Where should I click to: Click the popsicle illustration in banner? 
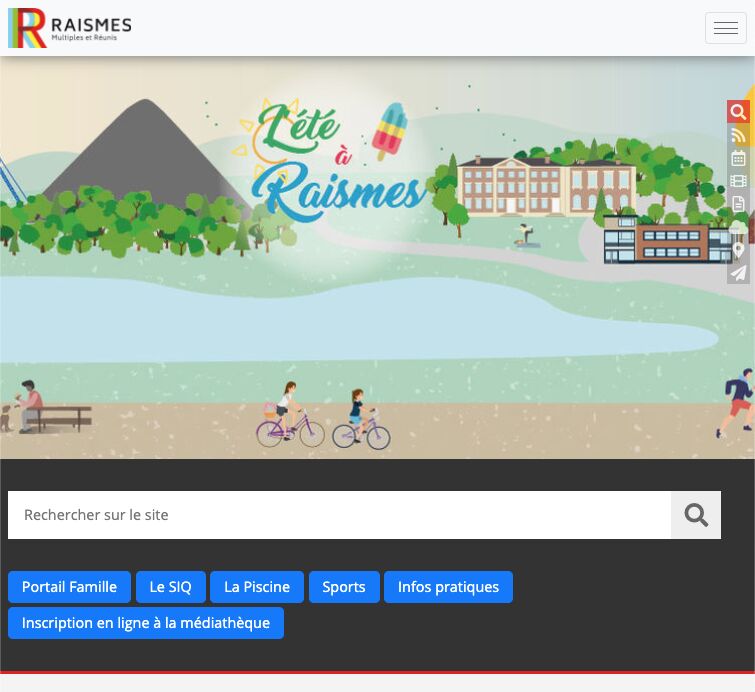click(x=390, y=131)
